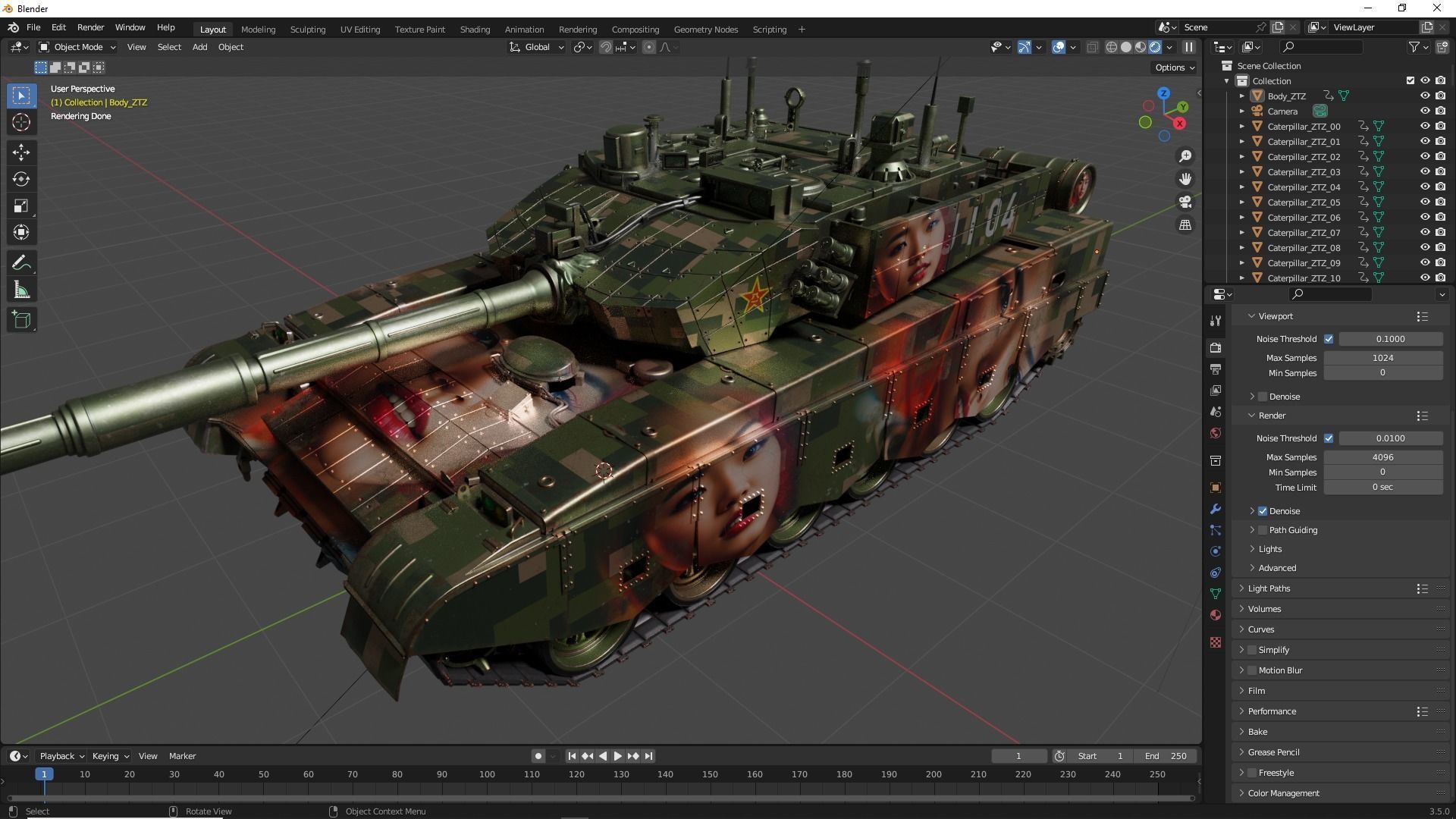
Task: Open the Global transform orientation dropdown
Action: point(537,47)
